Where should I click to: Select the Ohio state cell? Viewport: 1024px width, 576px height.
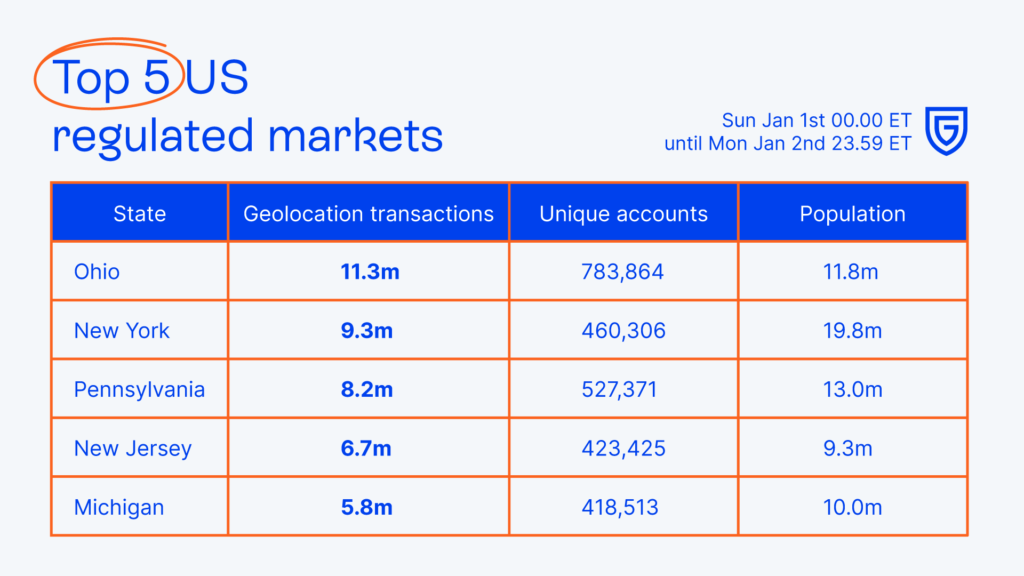[x=97, y=271]
